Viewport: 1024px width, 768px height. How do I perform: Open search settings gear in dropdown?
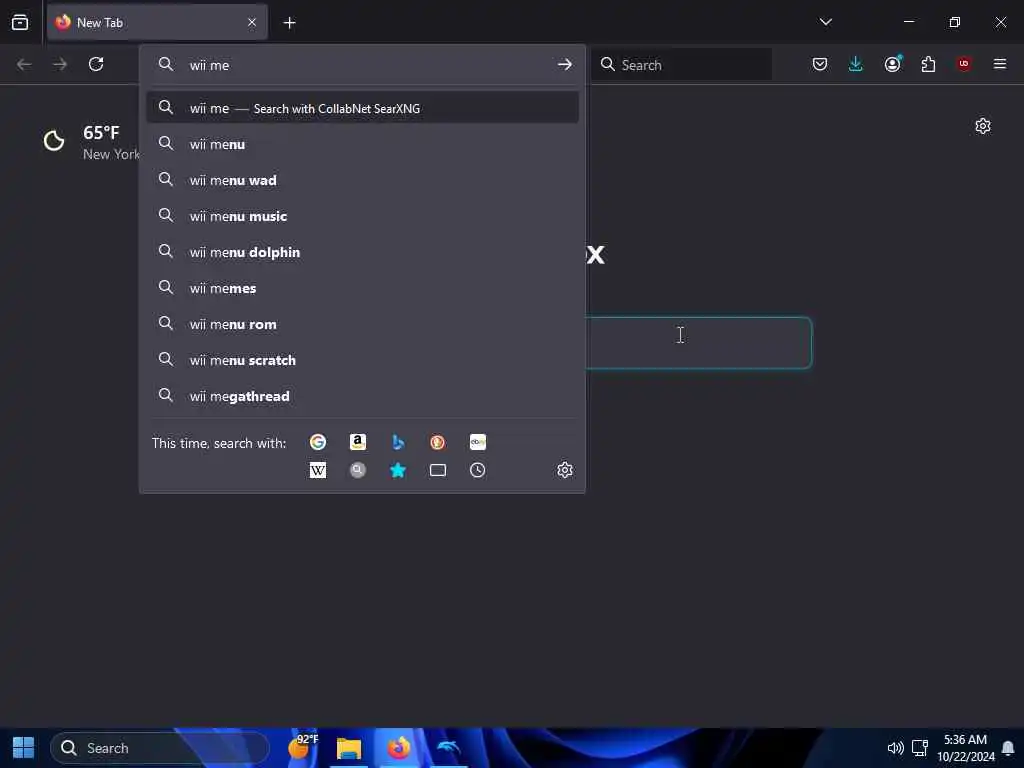point(565,470)
